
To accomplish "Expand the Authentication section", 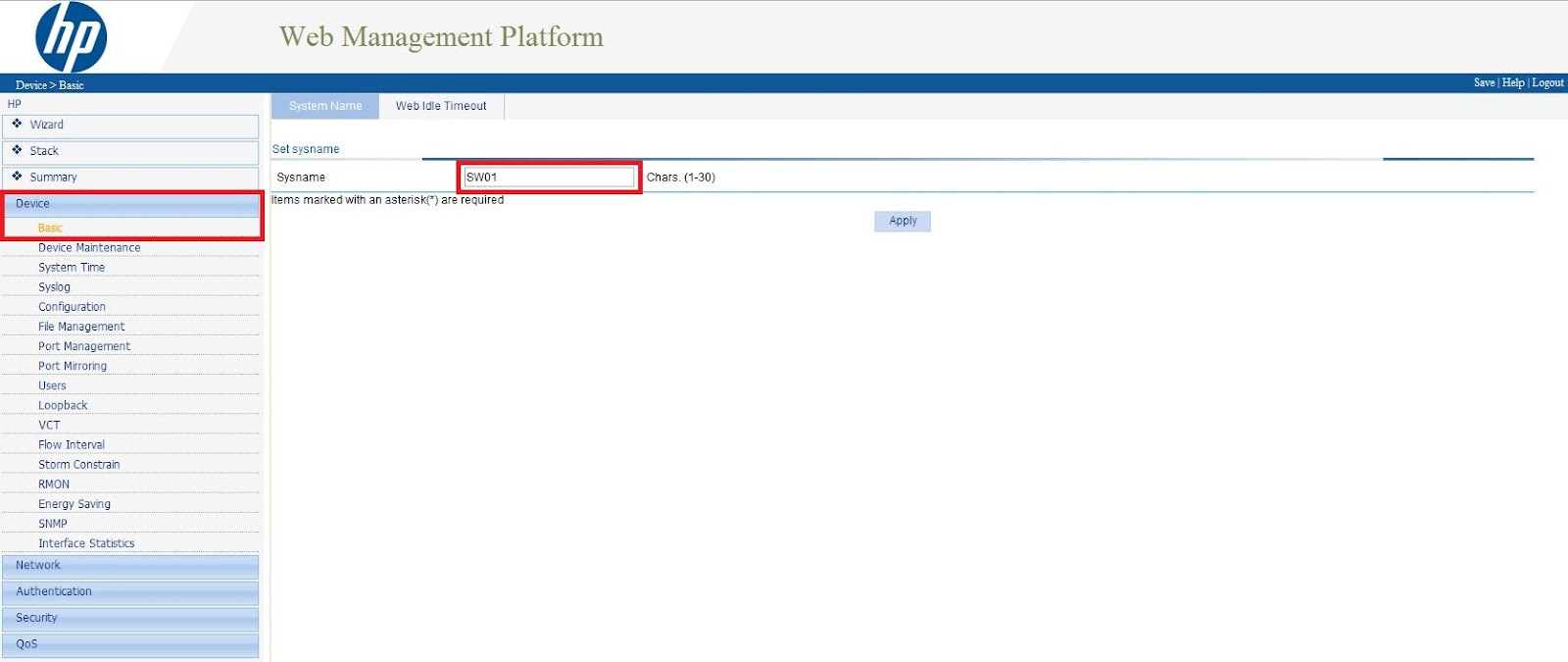I will [x=54, y=592].
